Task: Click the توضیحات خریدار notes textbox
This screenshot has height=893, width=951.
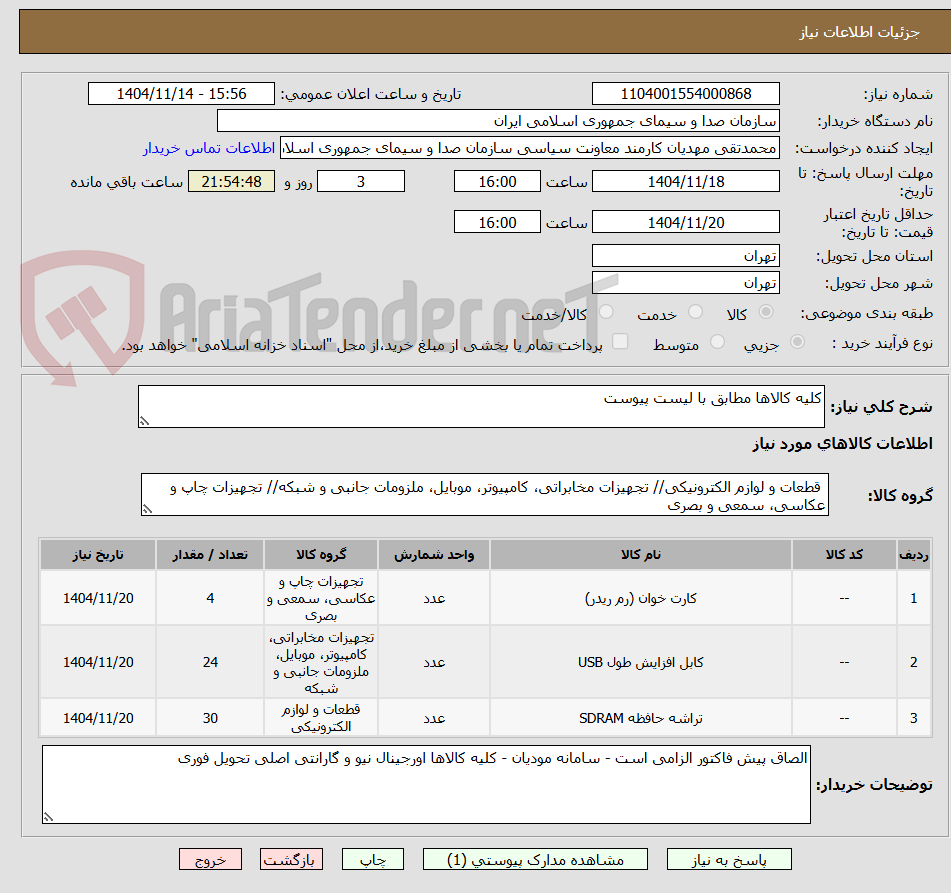Action: (x=426, y=784)
